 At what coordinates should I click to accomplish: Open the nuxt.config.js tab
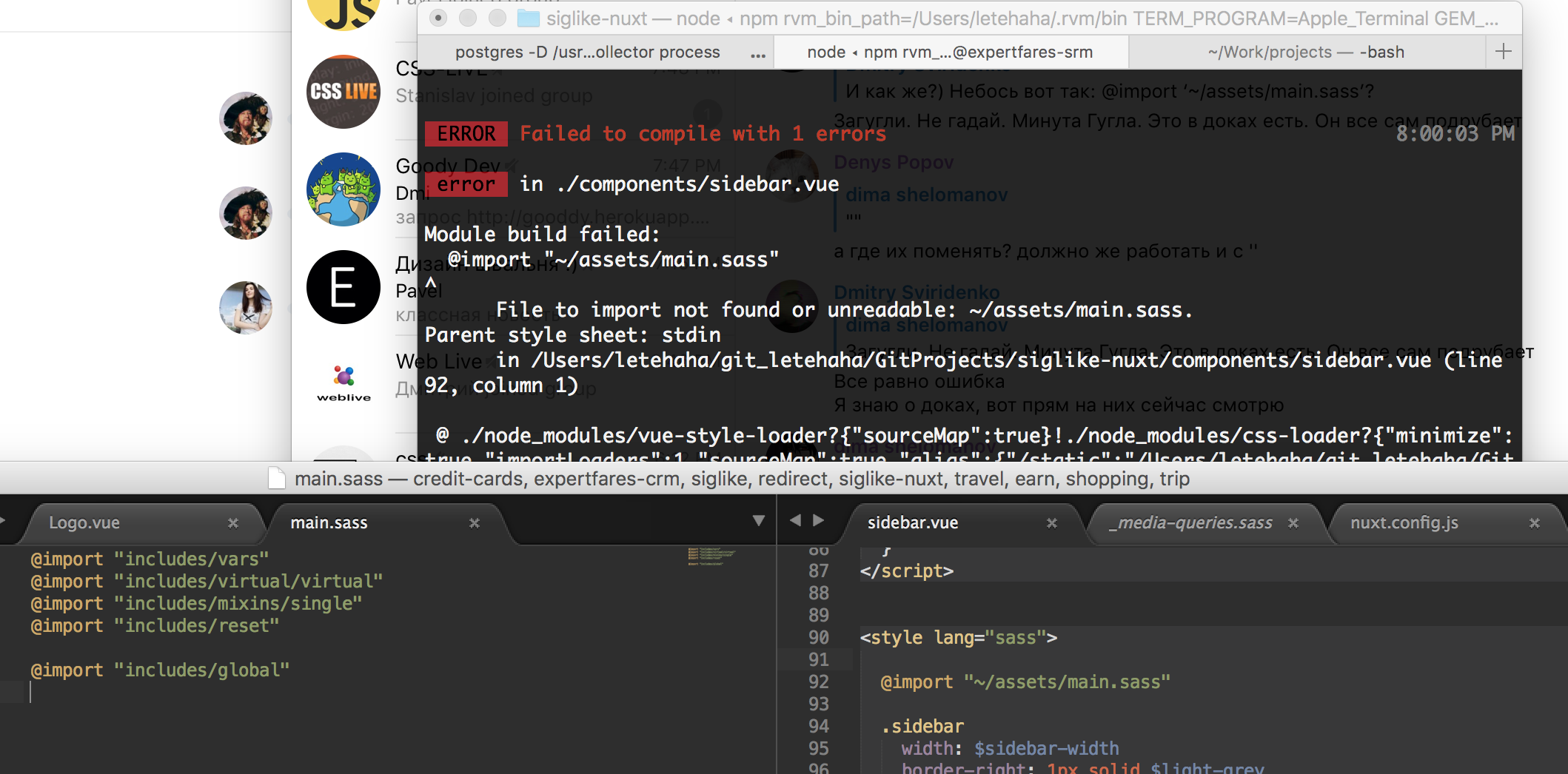tap(1404, 523)
